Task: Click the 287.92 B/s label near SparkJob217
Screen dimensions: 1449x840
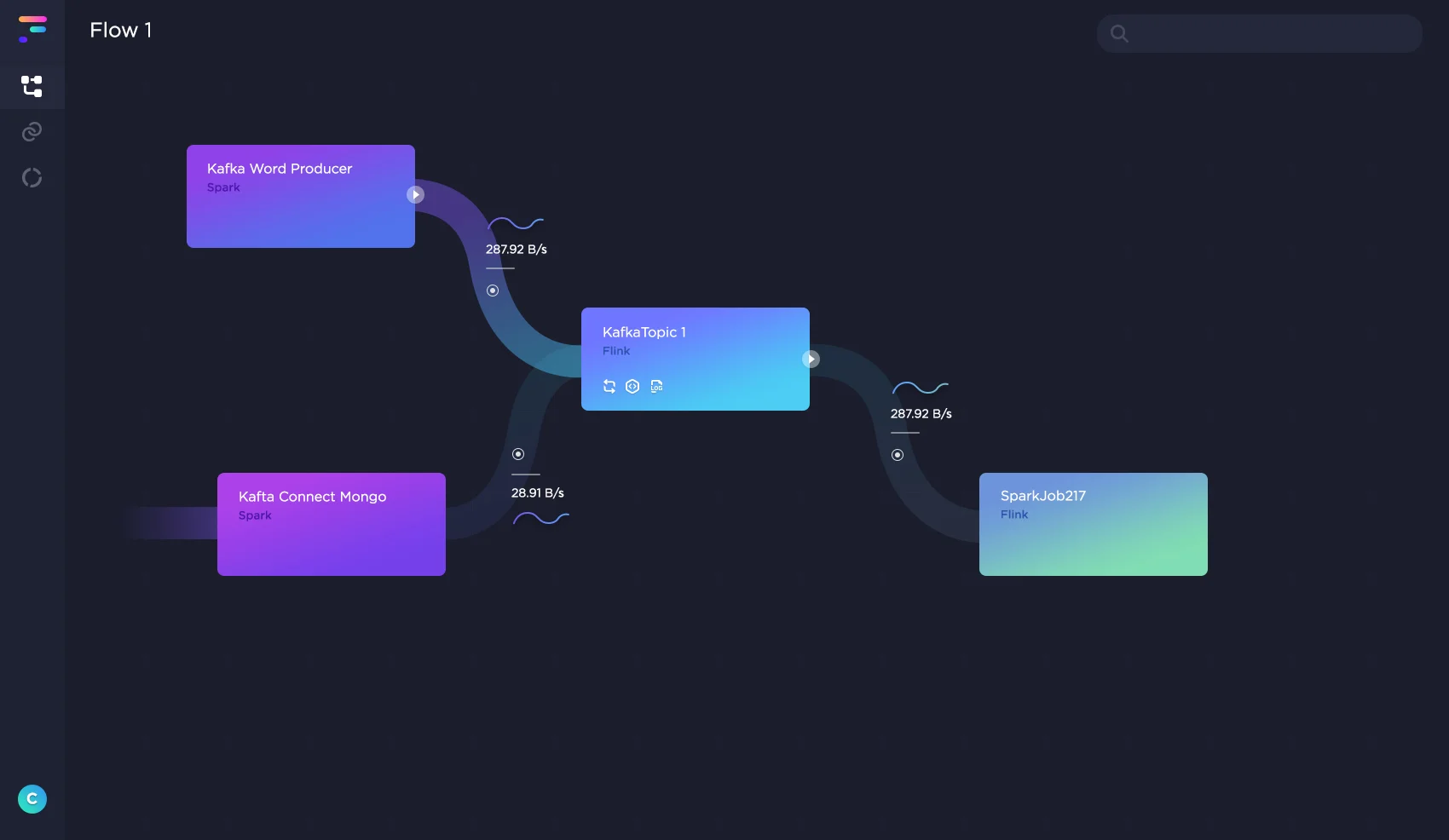Action: point(921,414)
